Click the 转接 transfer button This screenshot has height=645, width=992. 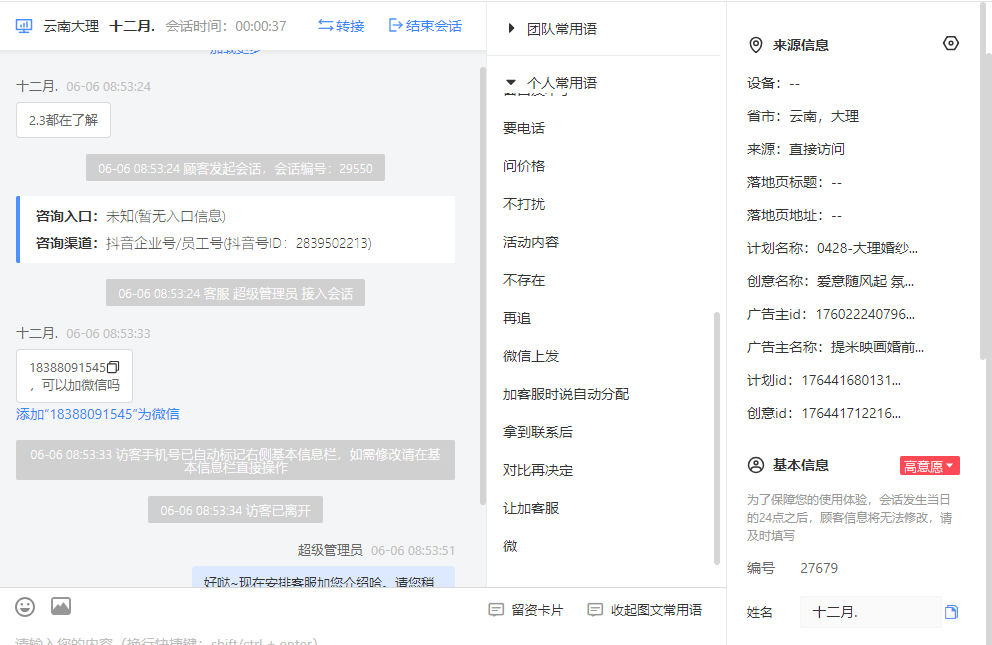tap(341, 26)
